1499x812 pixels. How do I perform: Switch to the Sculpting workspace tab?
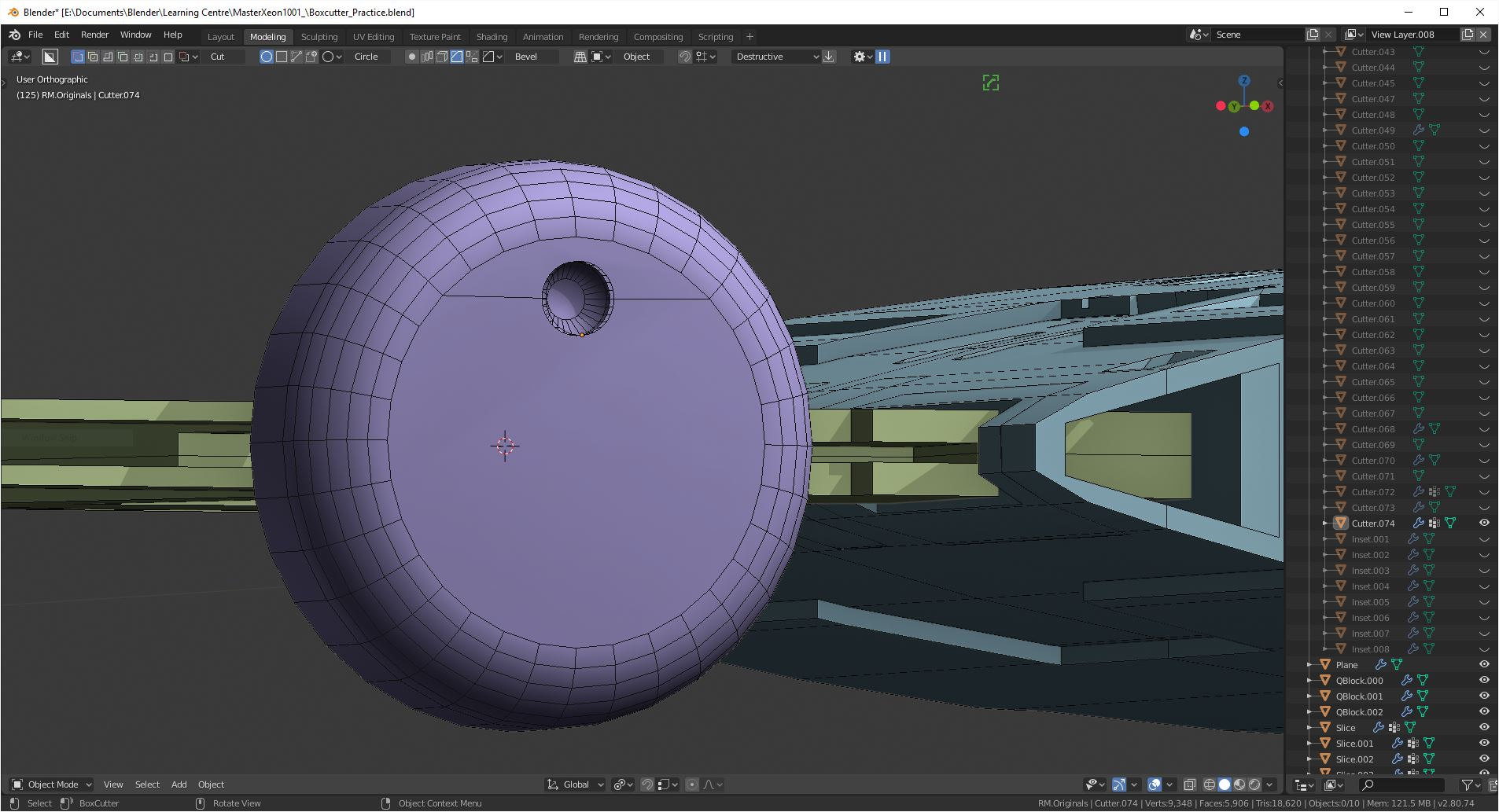click(x=319, y=37)
